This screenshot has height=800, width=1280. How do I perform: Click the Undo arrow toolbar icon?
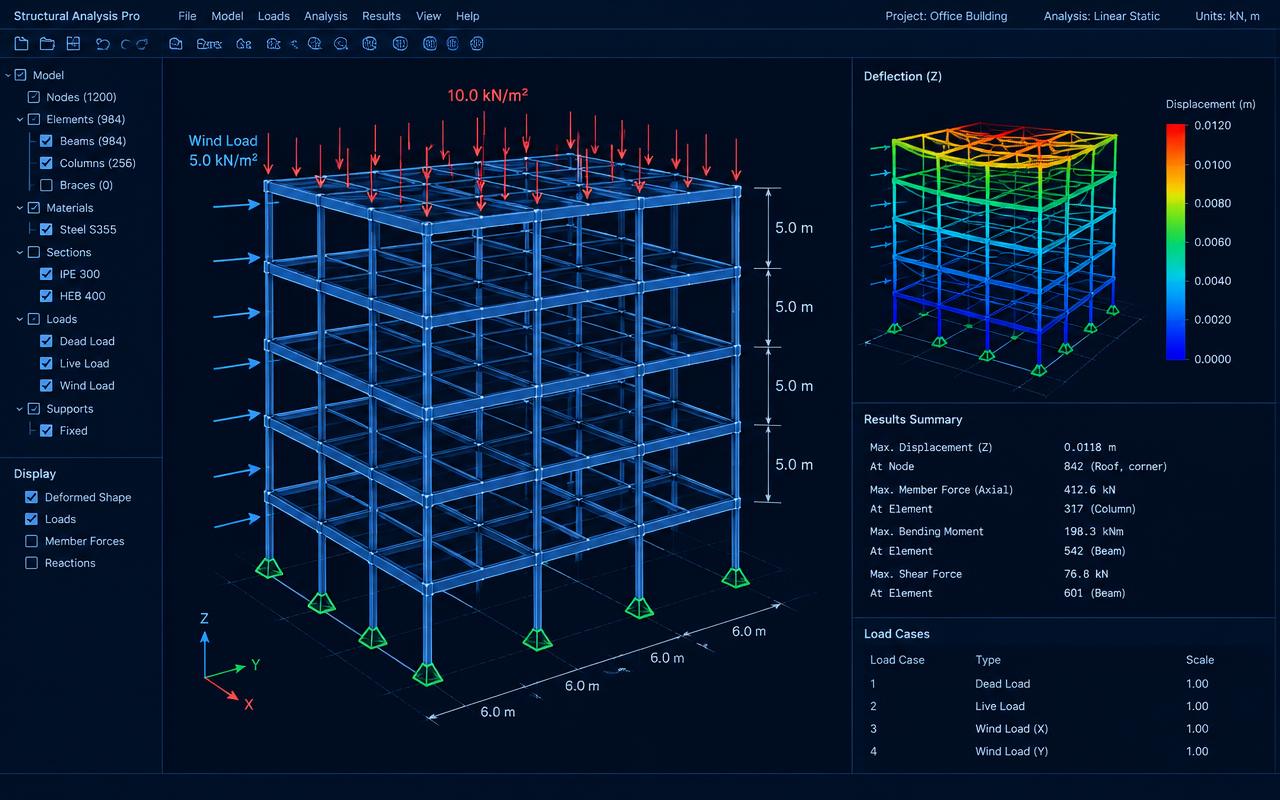[x=102, y=44]
